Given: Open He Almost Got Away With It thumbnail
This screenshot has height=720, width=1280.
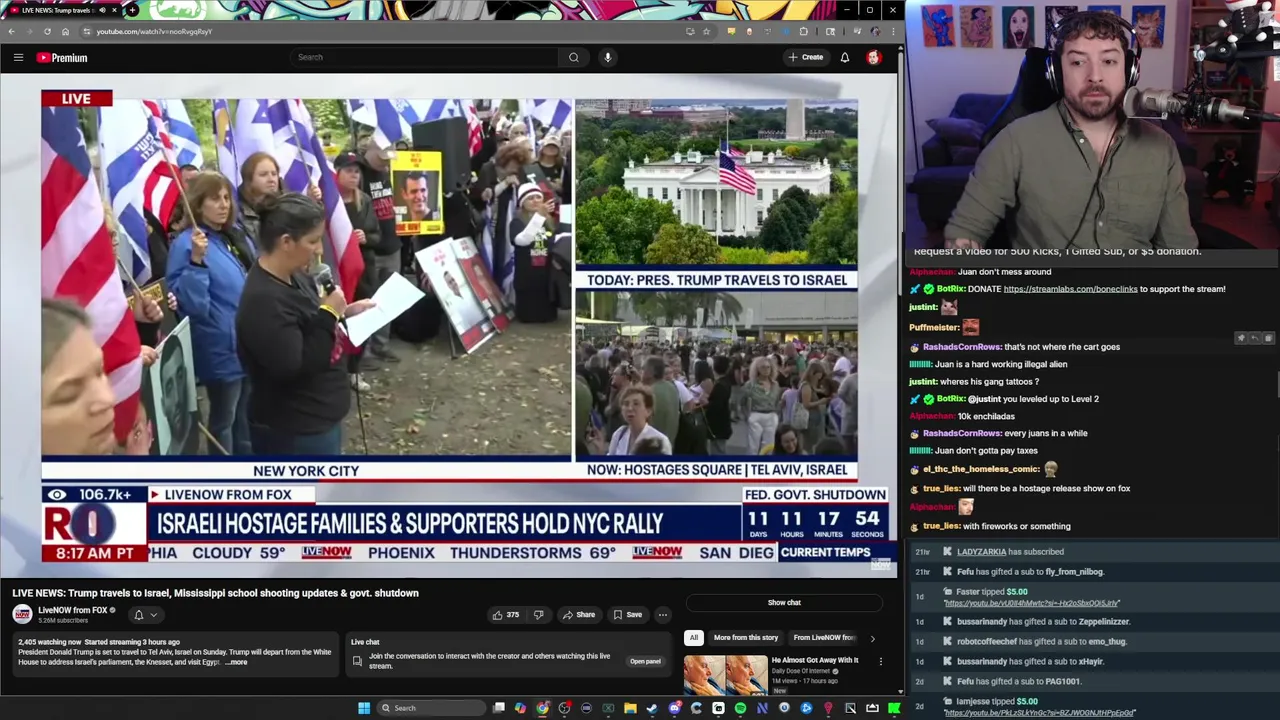Looking at the screenshot, I should click(725, 675).
